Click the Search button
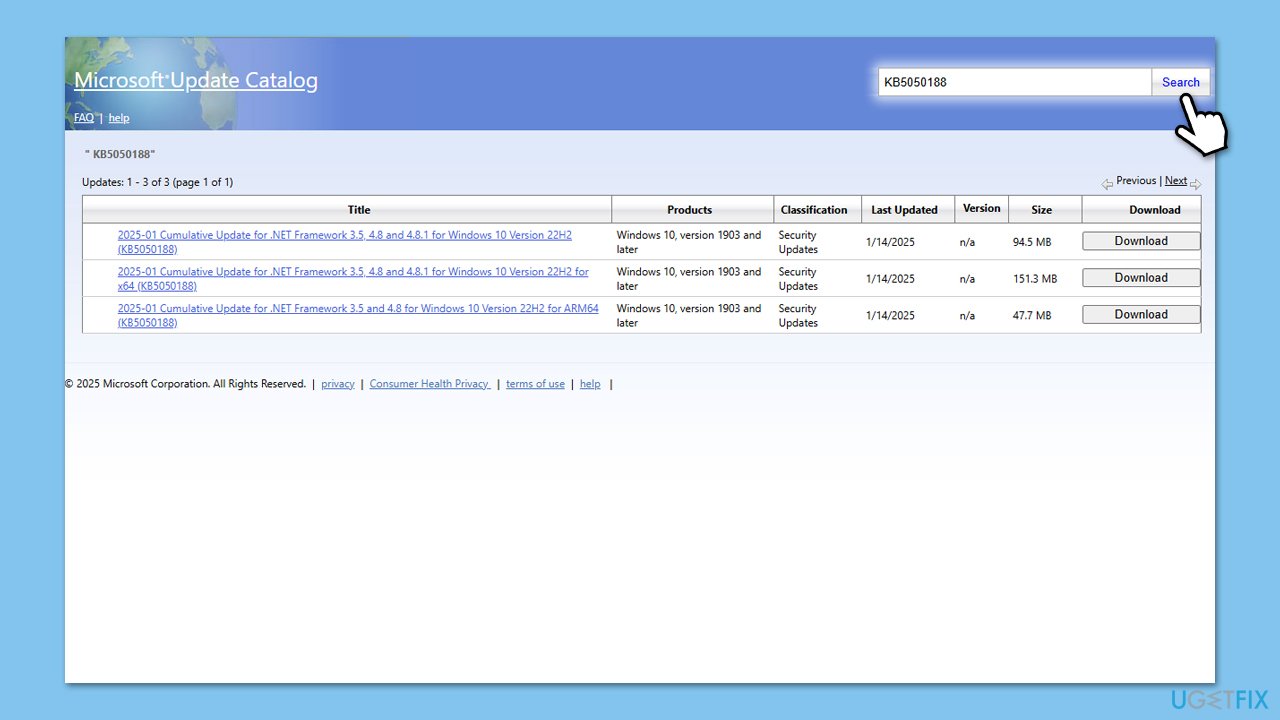 pyautogui.click(x=1181, y=82)
